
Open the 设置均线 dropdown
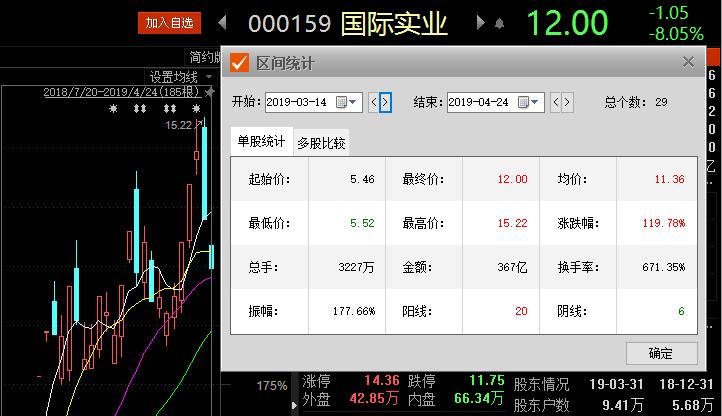click(180, 76)
